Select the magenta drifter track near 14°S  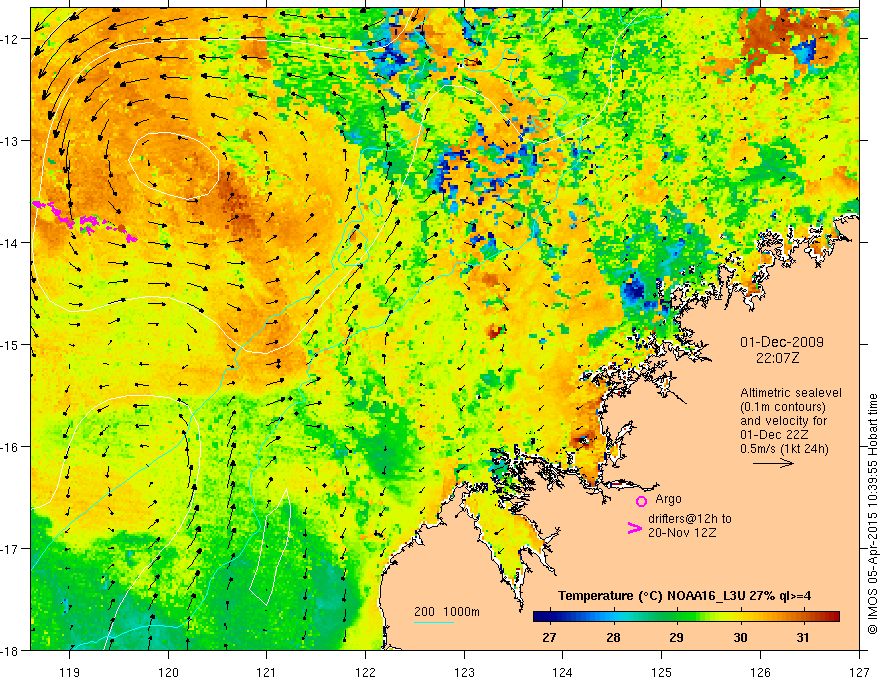[x=84, y=221]
